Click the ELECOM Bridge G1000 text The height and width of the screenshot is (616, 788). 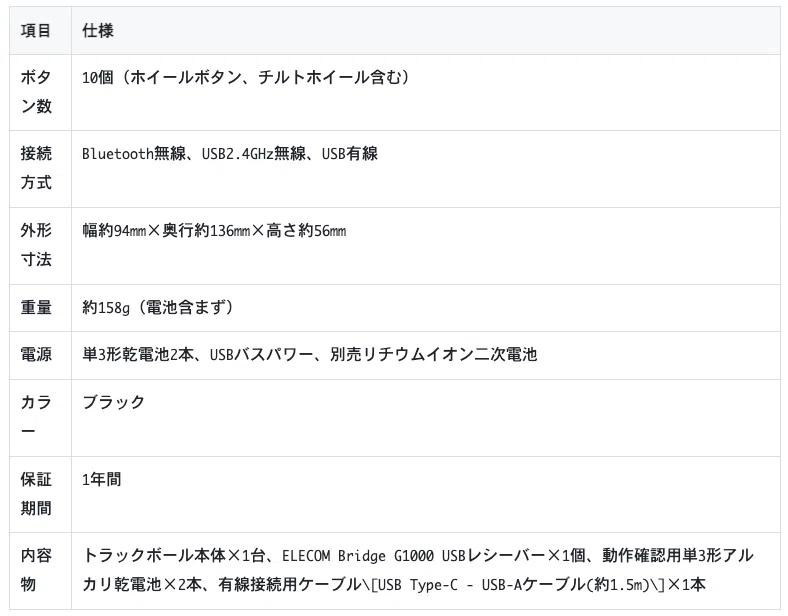pyautogui.click(x=358, y=556)
